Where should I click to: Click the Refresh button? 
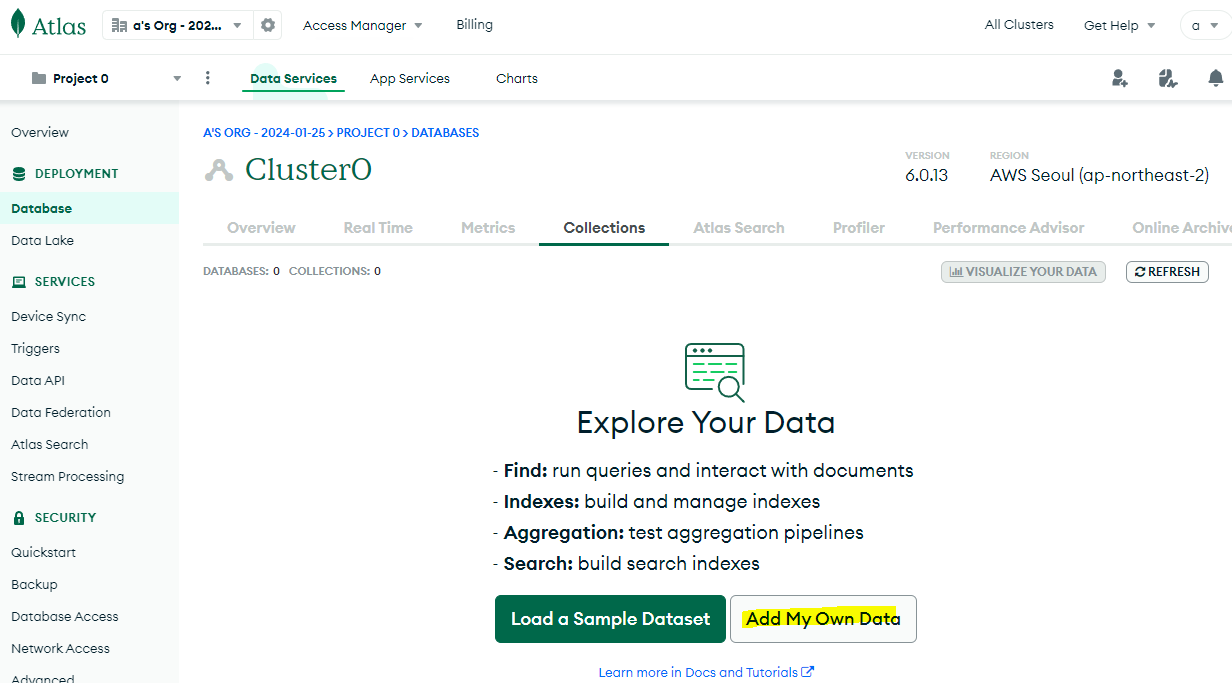[x=1167, y=271]
